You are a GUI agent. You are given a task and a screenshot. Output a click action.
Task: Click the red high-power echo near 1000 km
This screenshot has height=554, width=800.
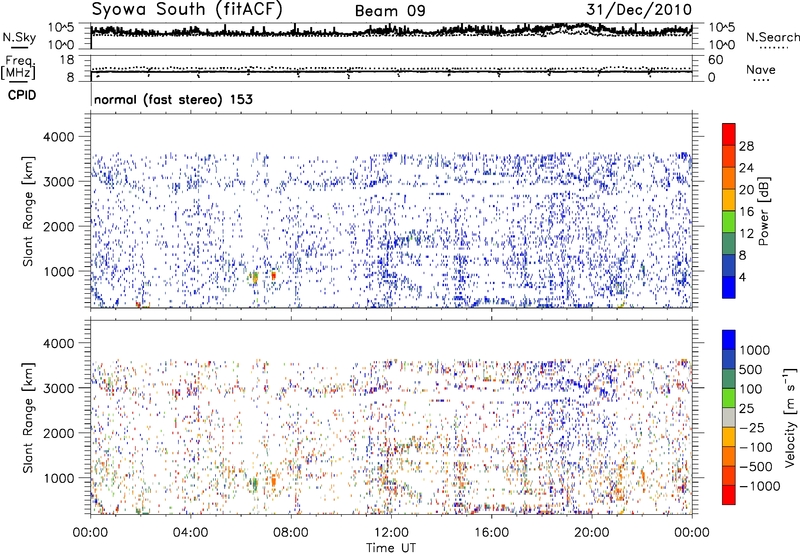point(273,275)
